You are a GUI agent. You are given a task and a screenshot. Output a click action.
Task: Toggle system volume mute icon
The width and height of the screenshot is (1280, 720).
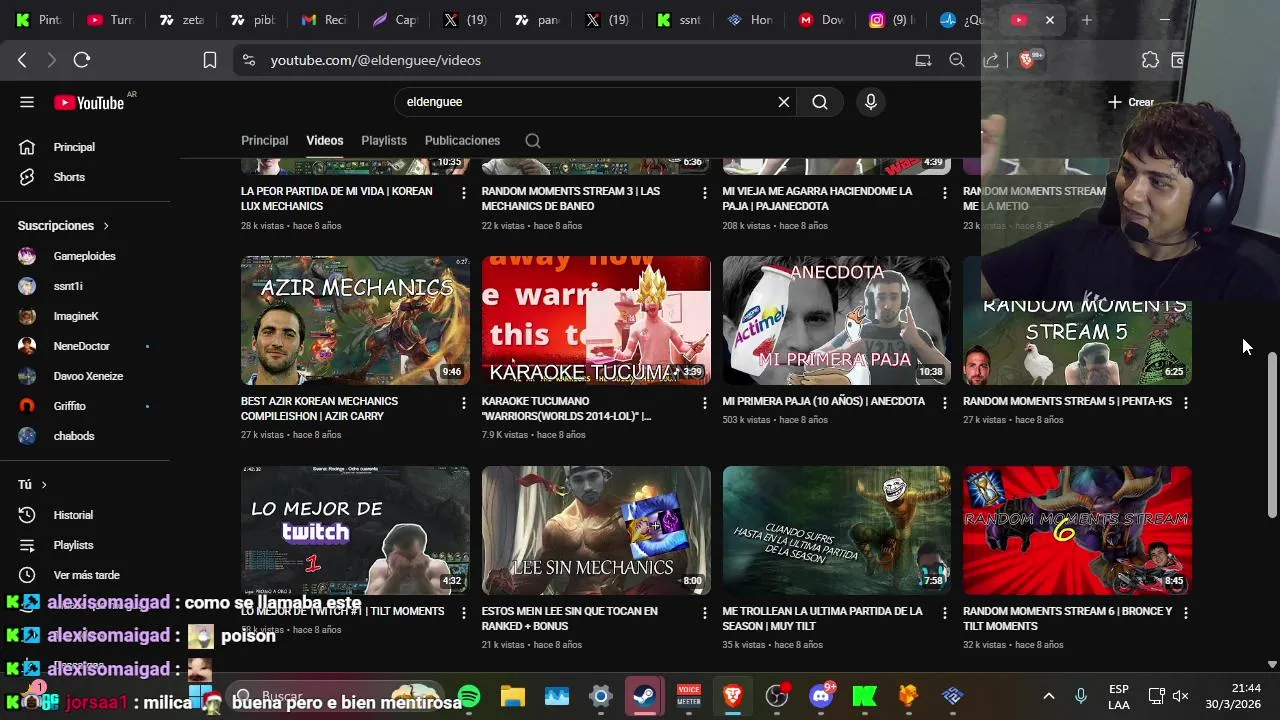[1181, 696]
